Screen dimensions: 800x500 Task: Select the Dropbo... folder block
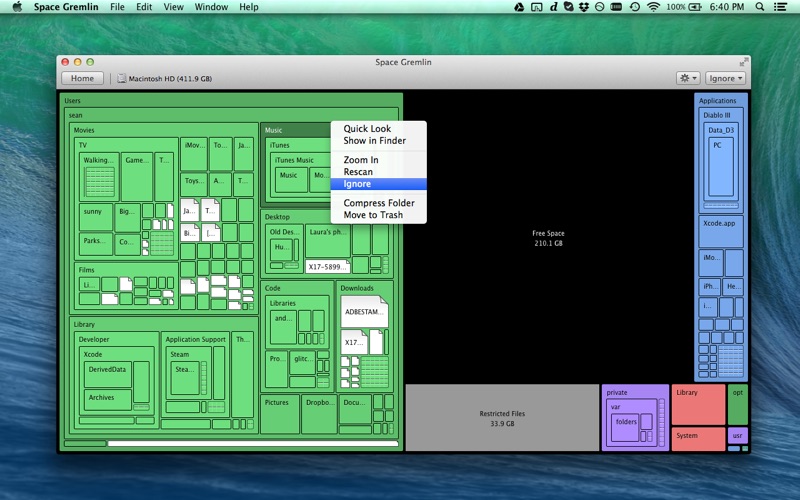[319, 414]
